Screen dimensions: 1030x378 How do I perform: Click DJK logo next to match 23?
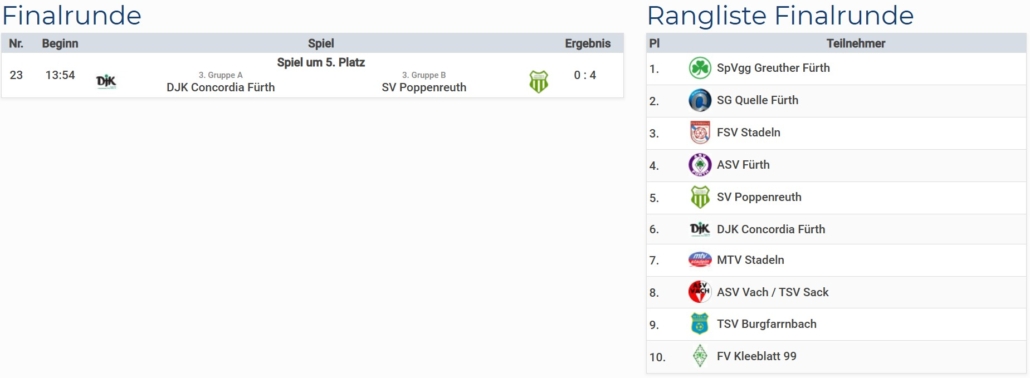[x=106, y=82]
